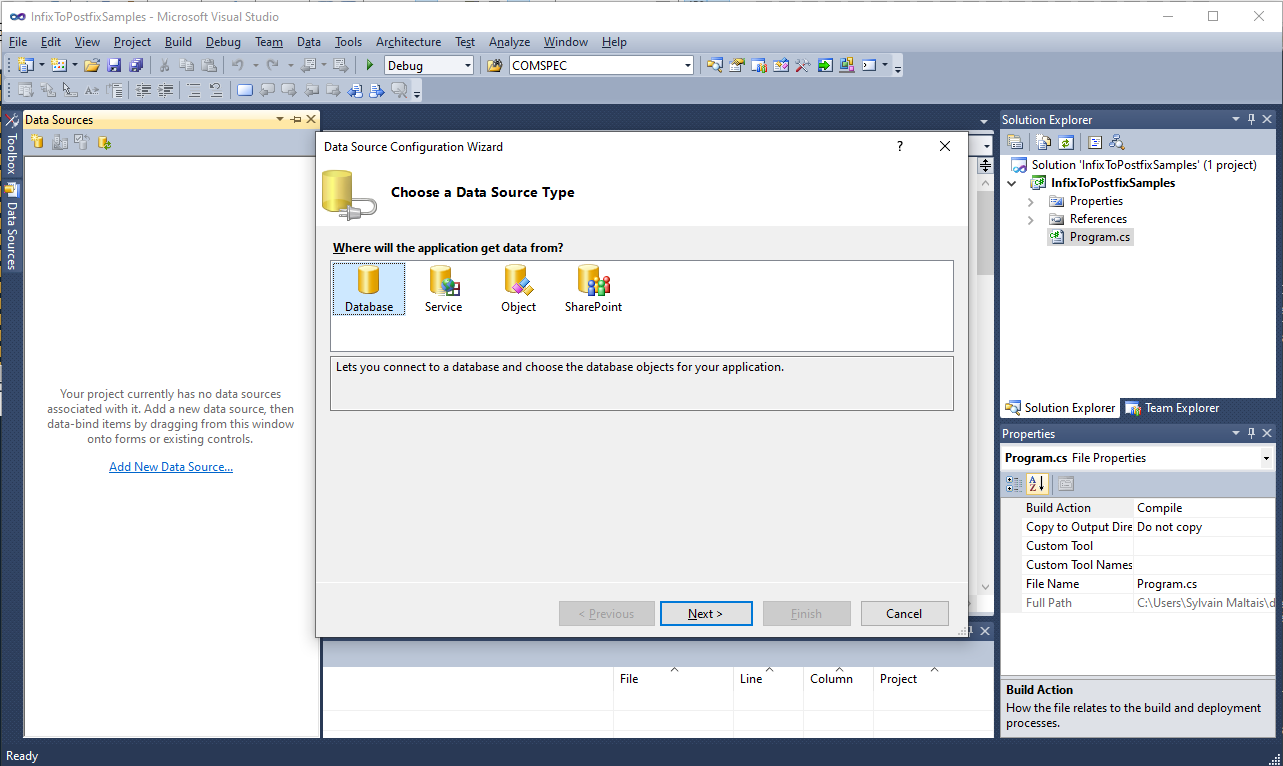
Task: Open Solution Explorer window position dropdown arrow
Action: [x=1237, y=120]
